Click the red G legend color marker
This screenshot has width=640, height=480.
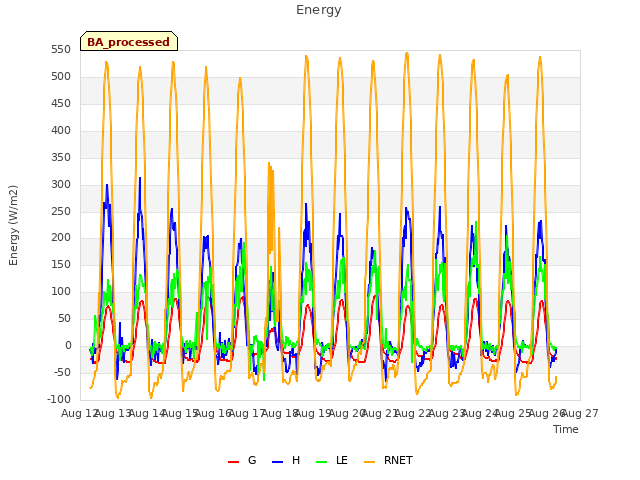click(x=233, y=462)
